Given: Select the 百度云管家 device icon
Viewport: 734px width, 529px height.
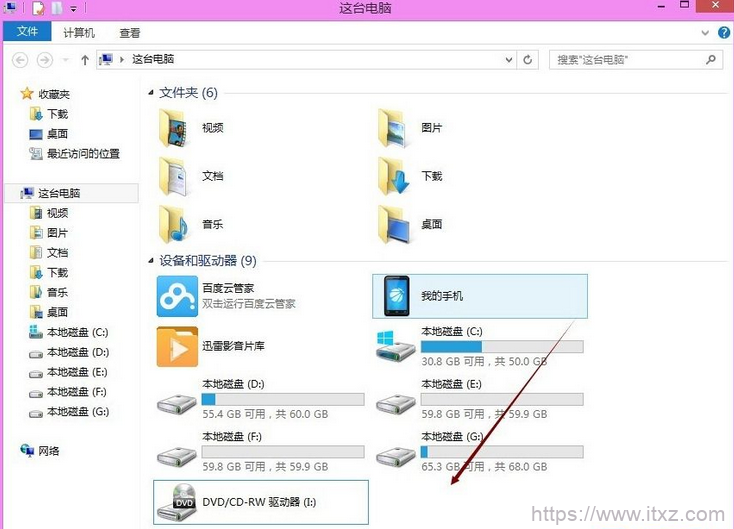Looking at the screenshot, I should coord(177,296).
